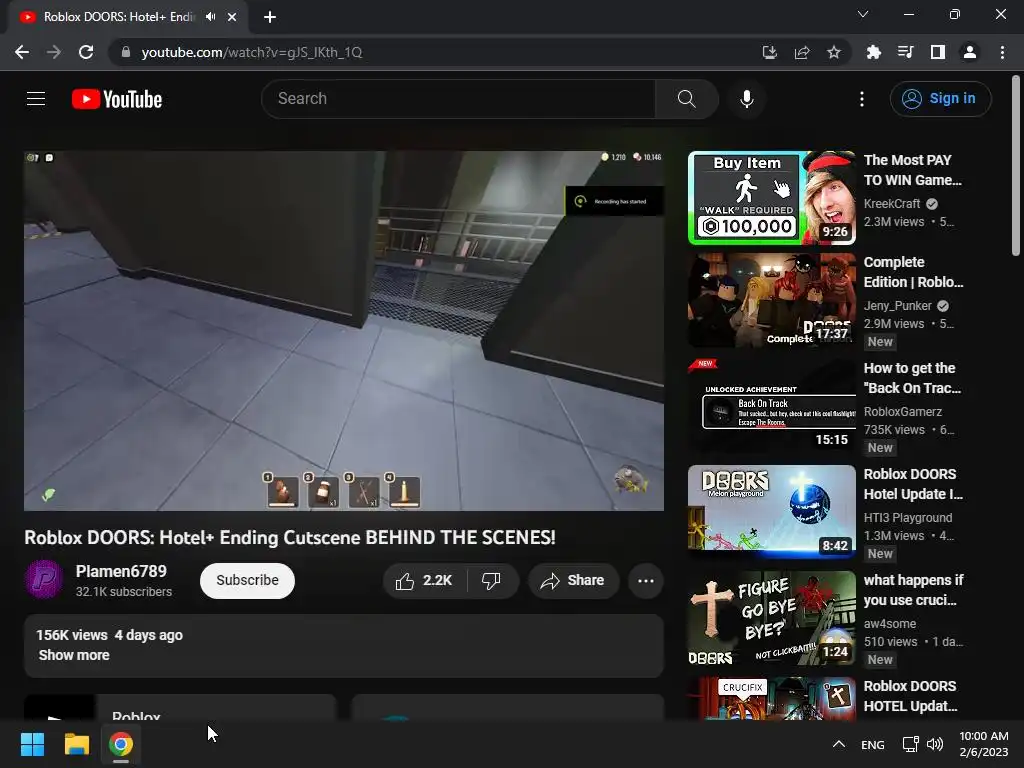Screen dimensions: 1024x768
Task: Click the video title text
Action: point(290,537)
